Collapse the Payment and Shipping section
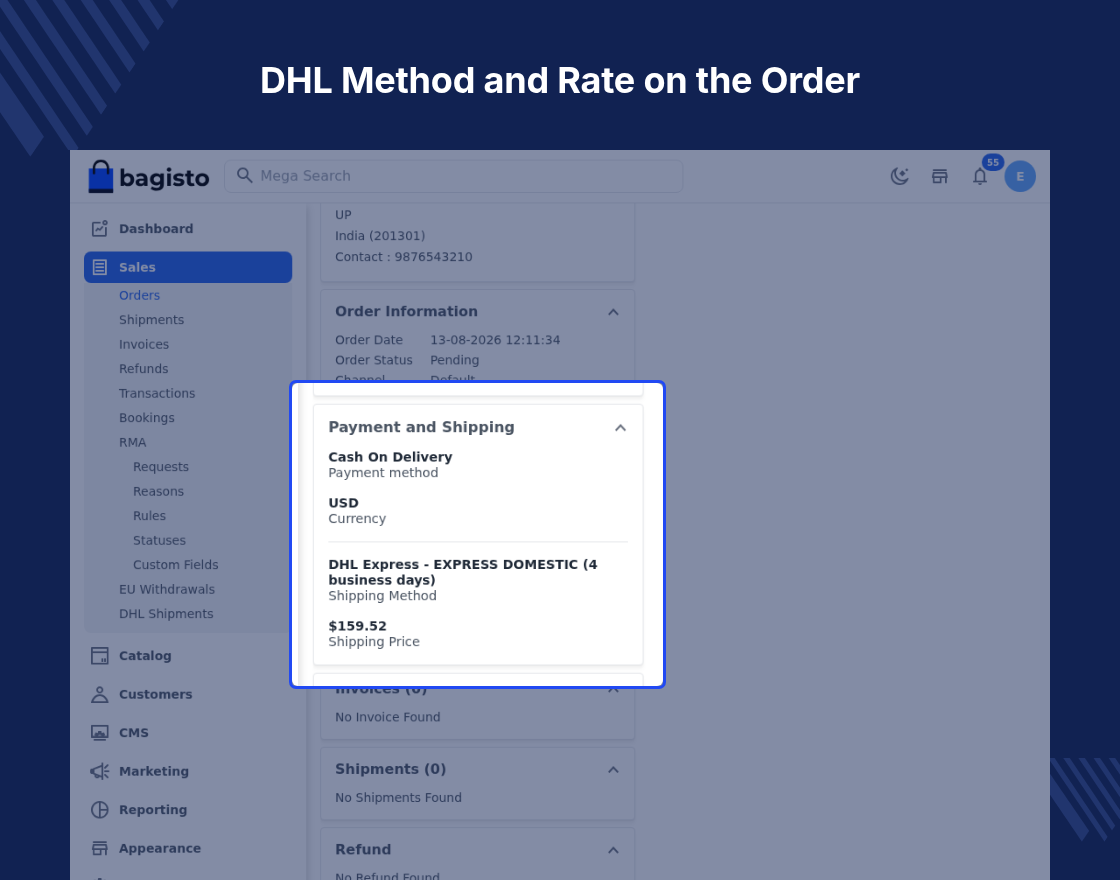 coord(620,428)
